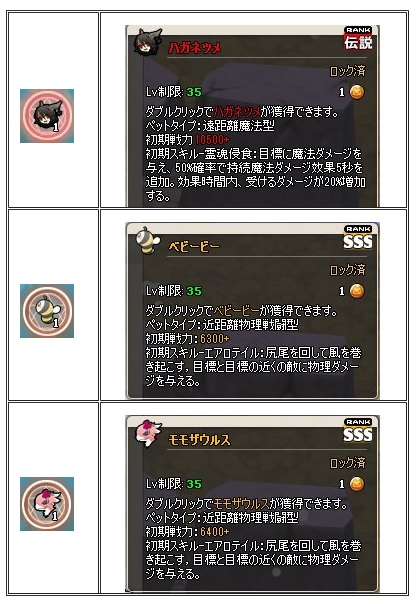The height and width of the screenshot is (604, 420).
Task: Click the ハガネツメ pet summon item icon
Action: [x=47, y=116]
